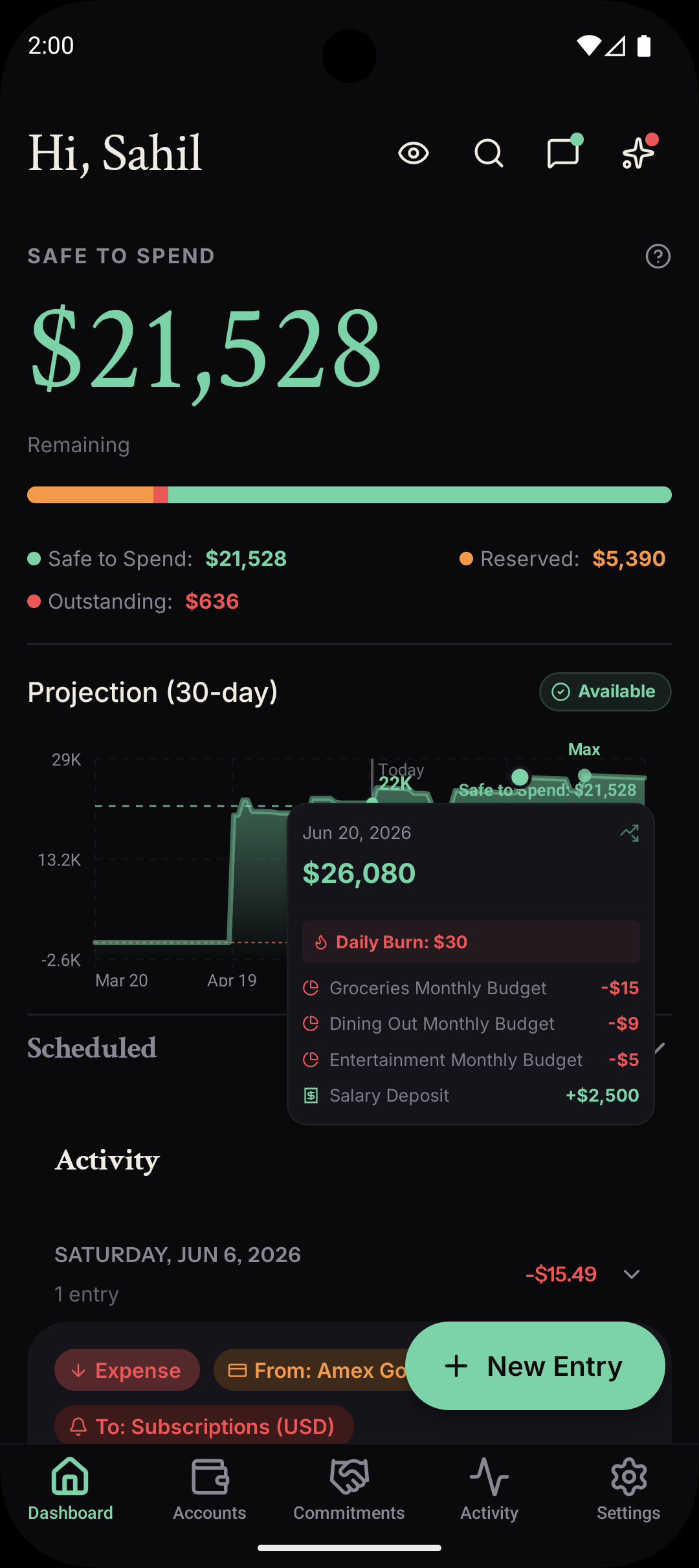Open search with magnifier icon
The height and width of the screenshot is (1568, 699).
pyautogui.click(x=489, y=153)
